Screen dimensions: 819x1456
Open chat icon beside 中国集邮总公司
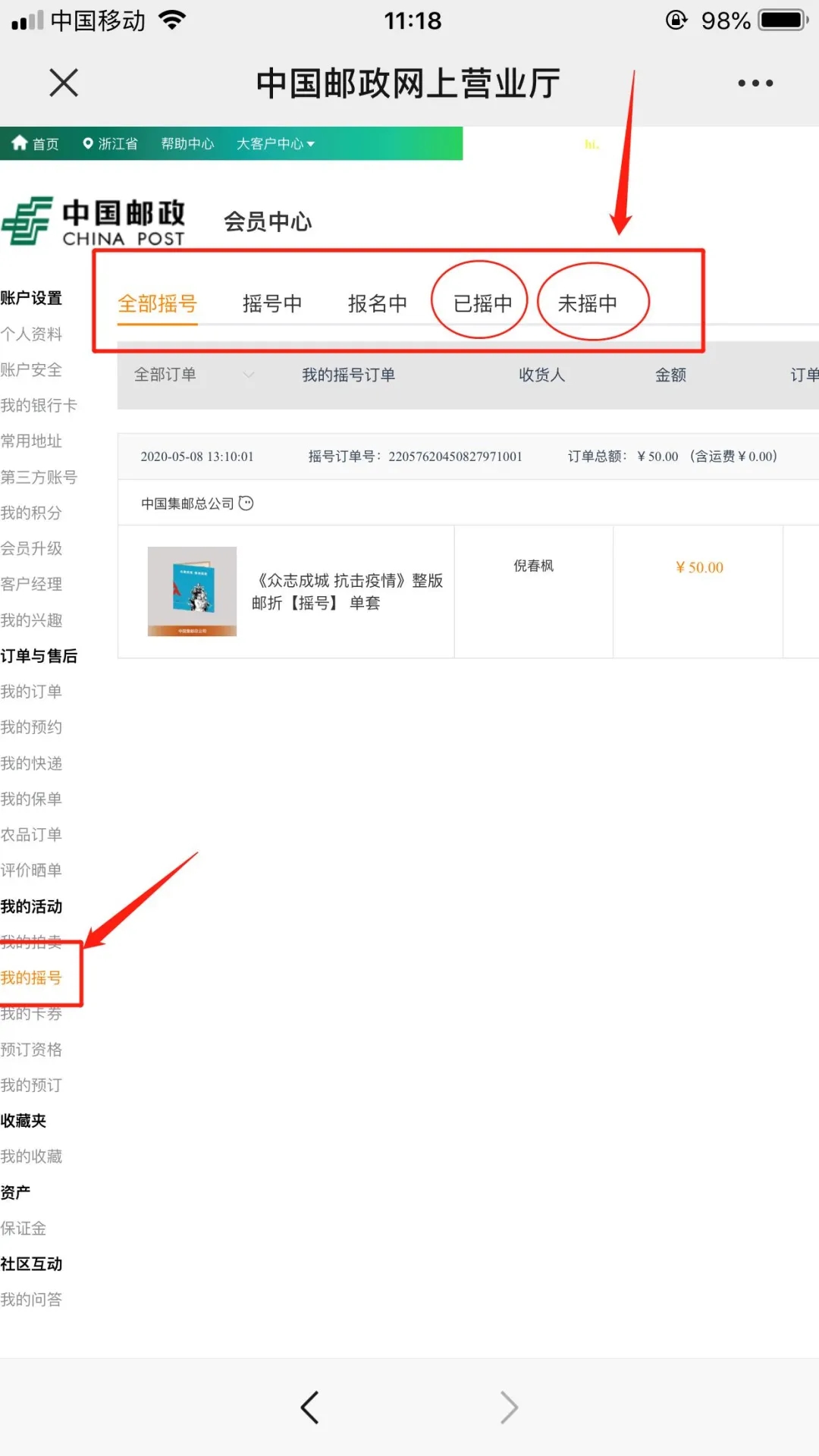(246, 503)
